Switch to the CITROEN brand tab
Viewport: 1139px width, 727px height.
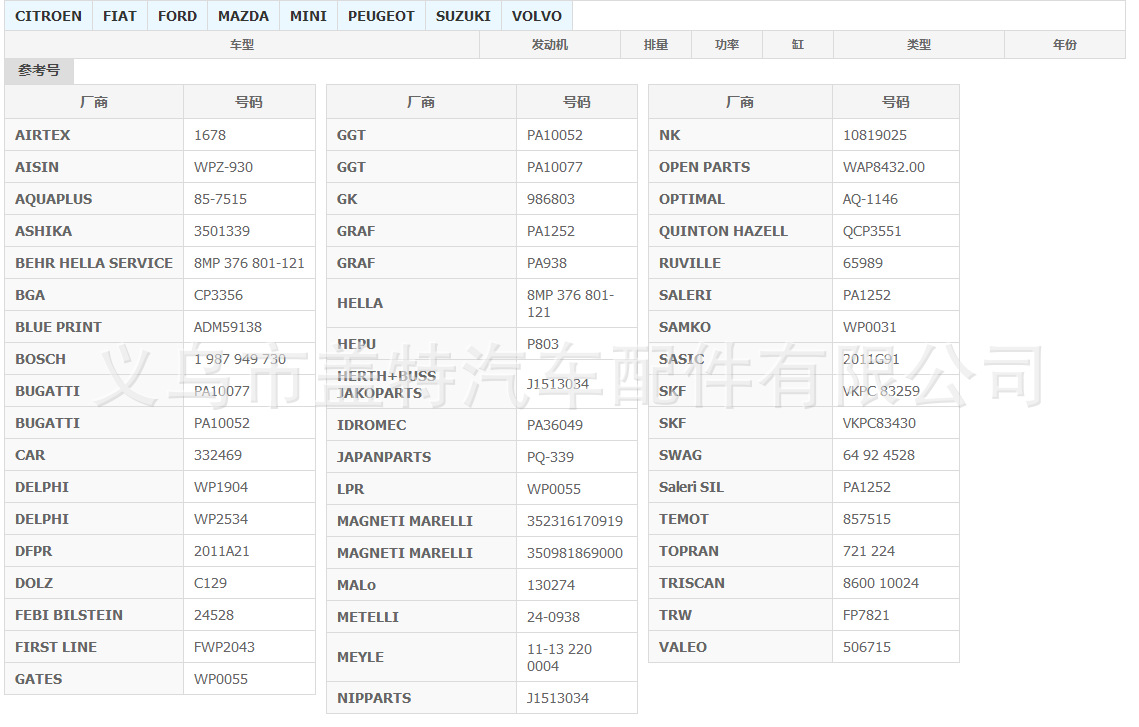coord(48,16)
